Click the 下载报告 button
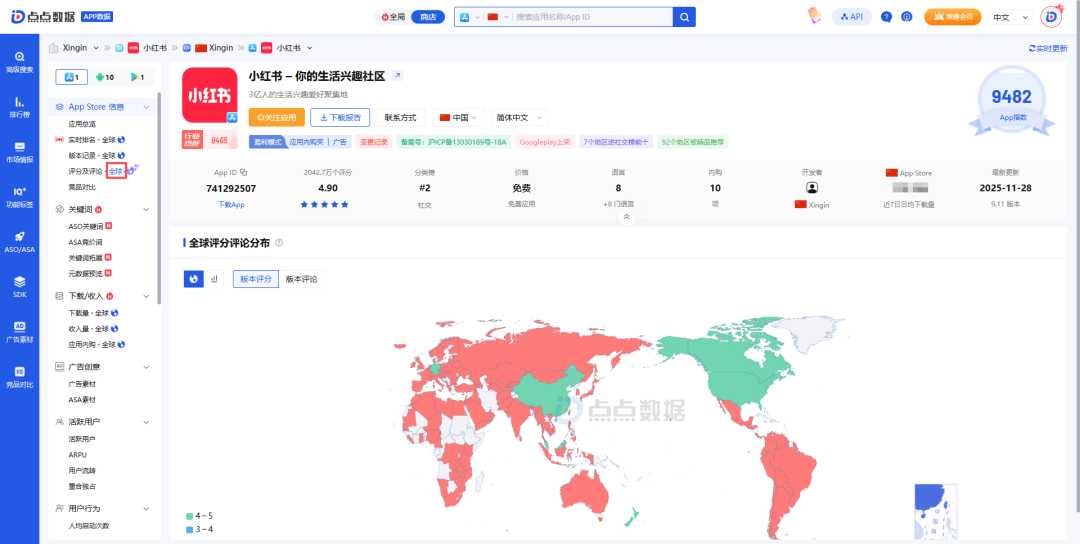This screenshot has width=1080, height=544. (x=340, y=118)
